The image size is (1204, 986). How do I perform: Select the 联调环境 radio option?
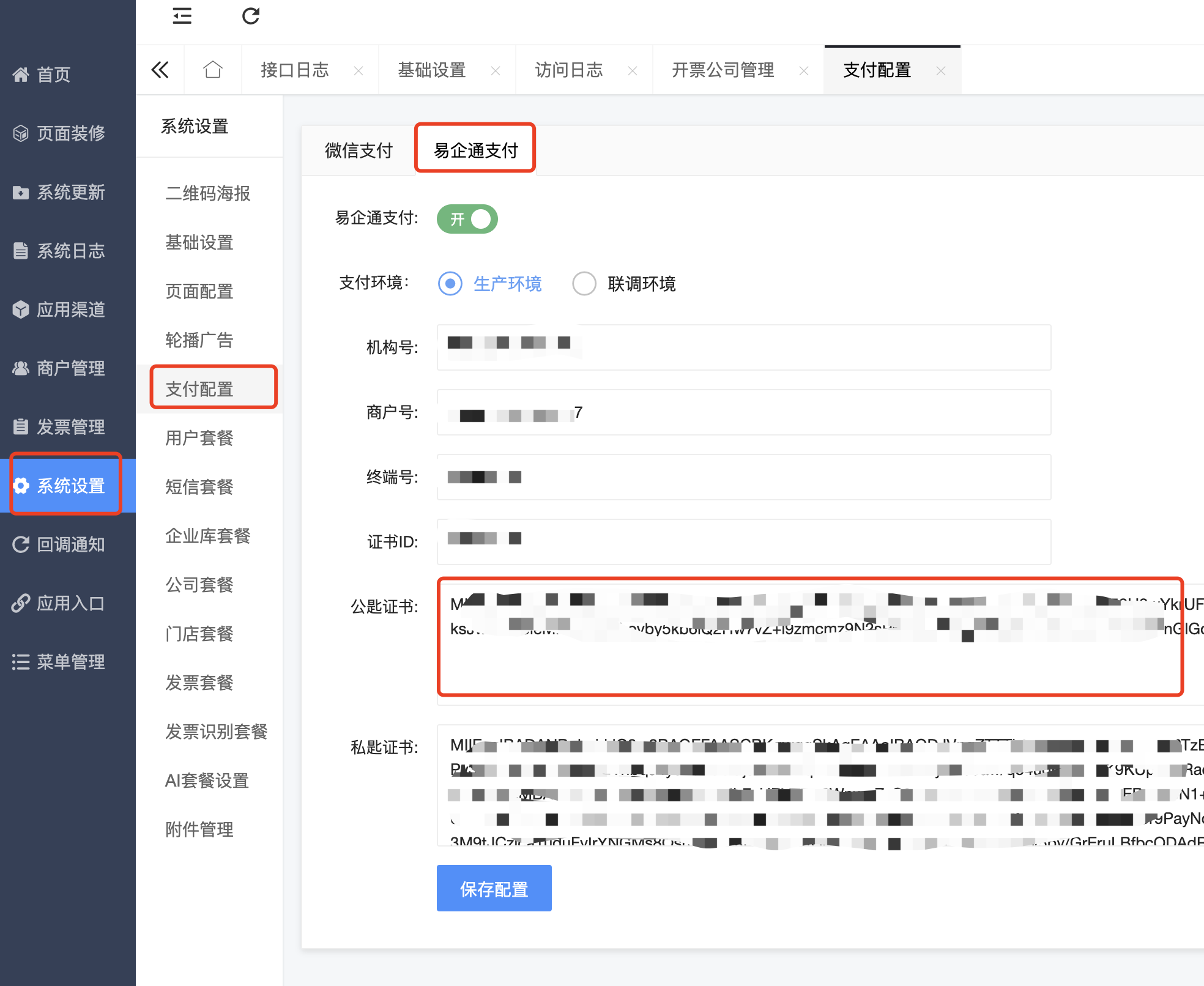click(584, 284)
